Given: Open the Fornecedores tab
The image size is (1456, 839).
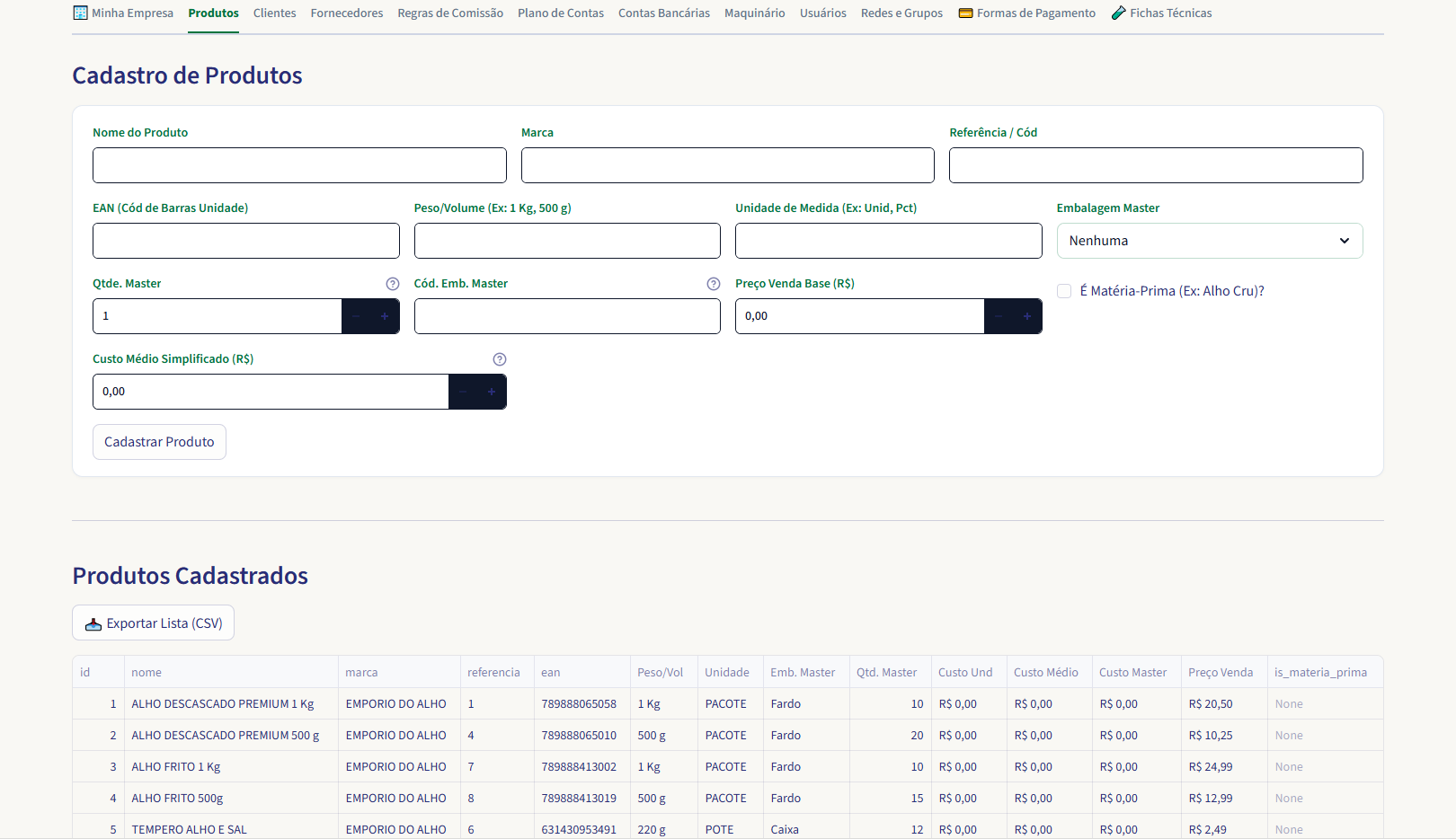Looking at the screenshot, I should click(347, 13).
